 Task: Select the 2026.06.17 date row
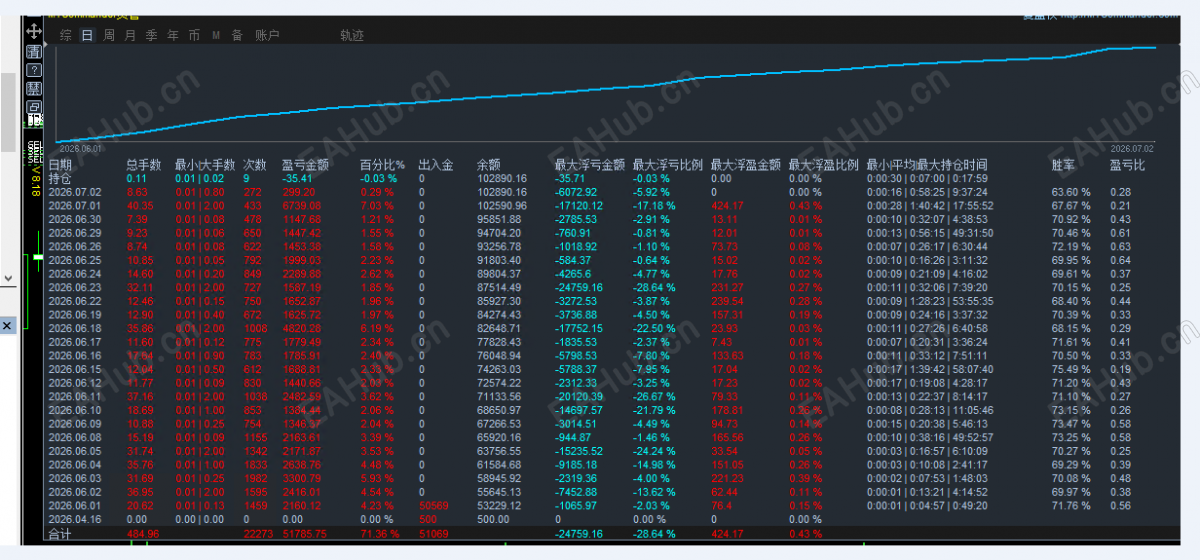(75, 341)
